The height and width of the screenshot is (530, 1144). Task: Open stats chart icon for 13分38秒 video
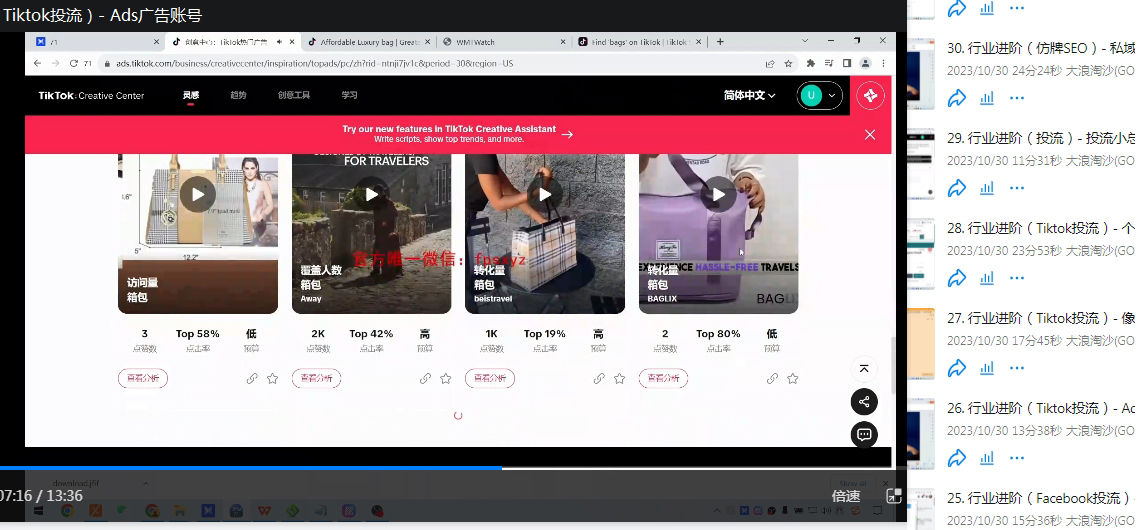pos(987,458)
